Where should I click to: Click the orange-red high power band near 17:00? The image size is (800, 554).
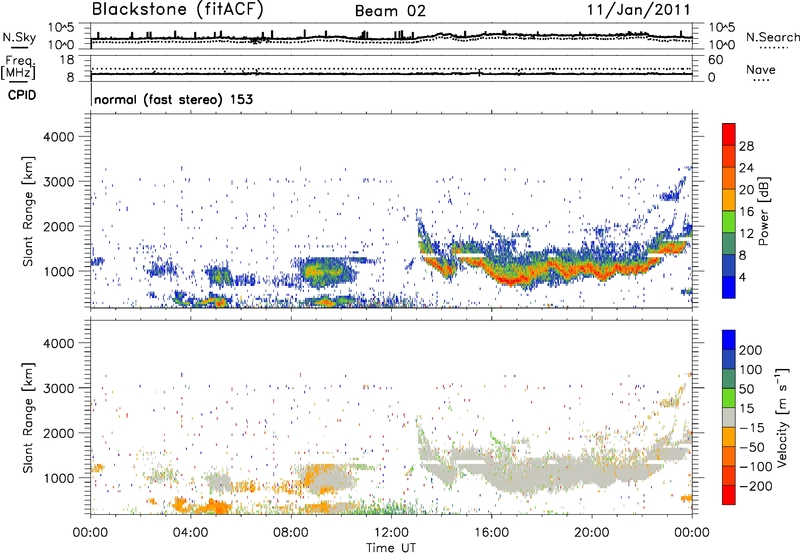(x=515, y=280)
